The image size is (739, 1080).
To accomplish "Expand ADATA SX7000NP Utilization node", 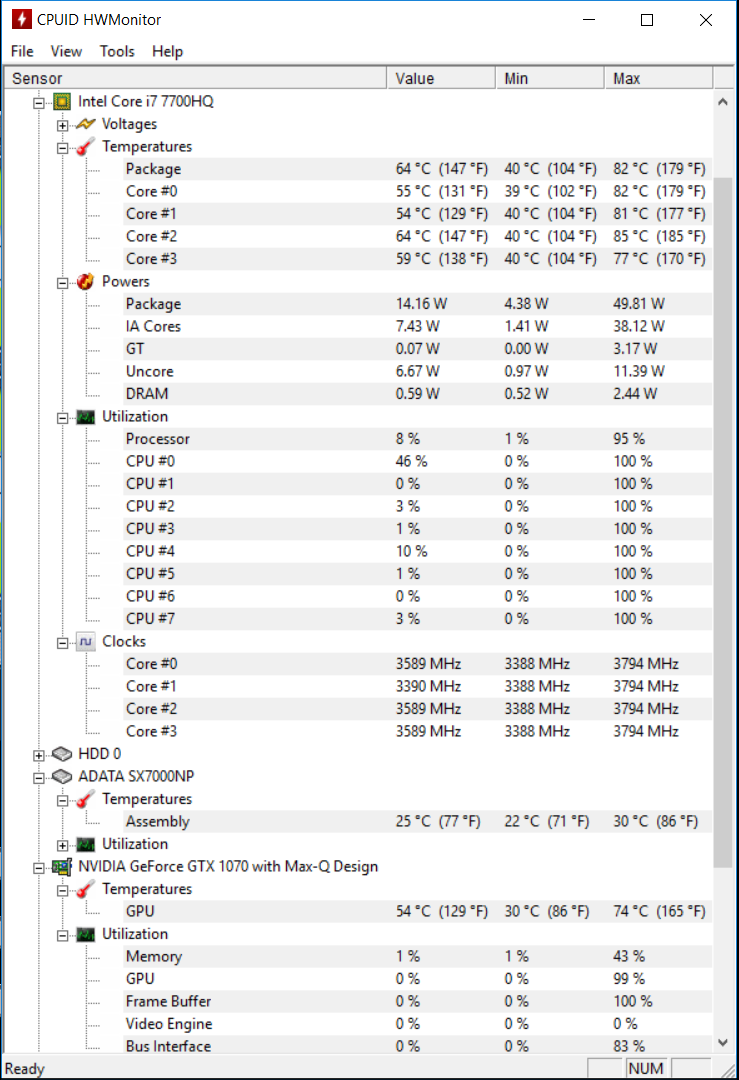I will tap(63, 846).
